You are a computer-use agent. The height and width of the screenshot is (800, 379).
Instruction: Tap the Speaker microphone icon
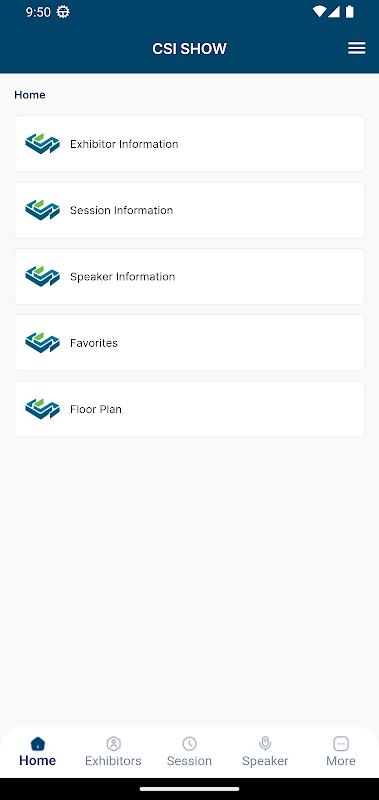click(265, 743)
